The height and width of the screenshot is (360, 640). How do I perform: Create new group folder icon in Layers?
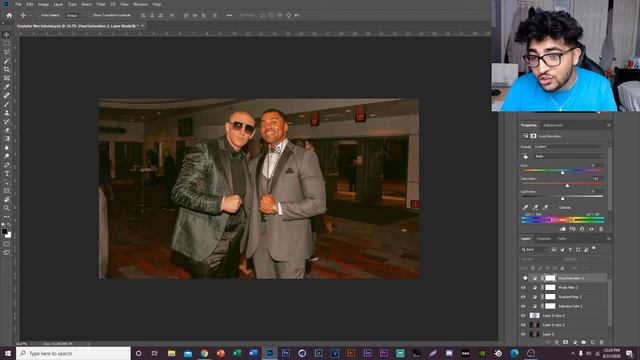pos(584,342)
